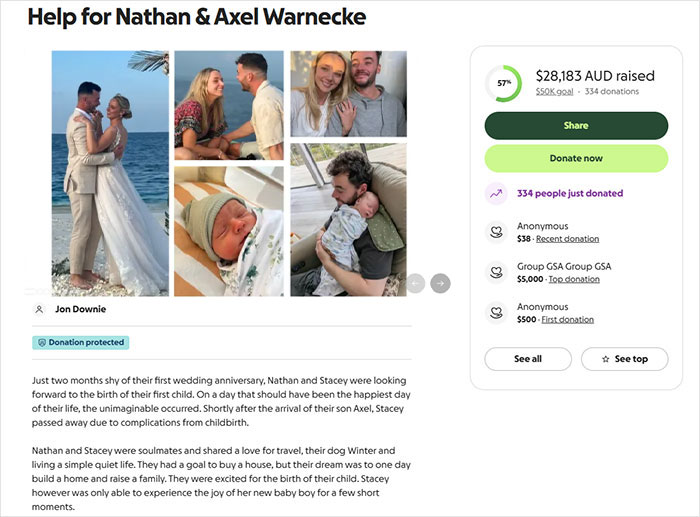The height and width of the screenshot is (517, 700).
Task: Click the donor icon beside the $38 donation
Action: pyautogui.click(x=495, y=232)
